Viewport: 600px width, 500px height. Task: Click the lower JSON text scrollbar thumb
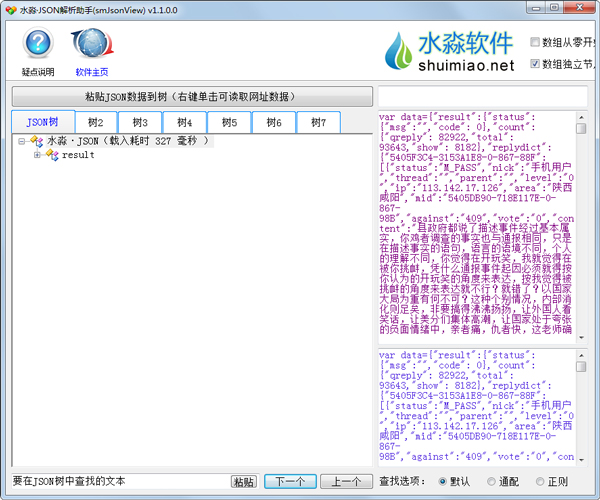pyautogui.click(x=581, y=366)
